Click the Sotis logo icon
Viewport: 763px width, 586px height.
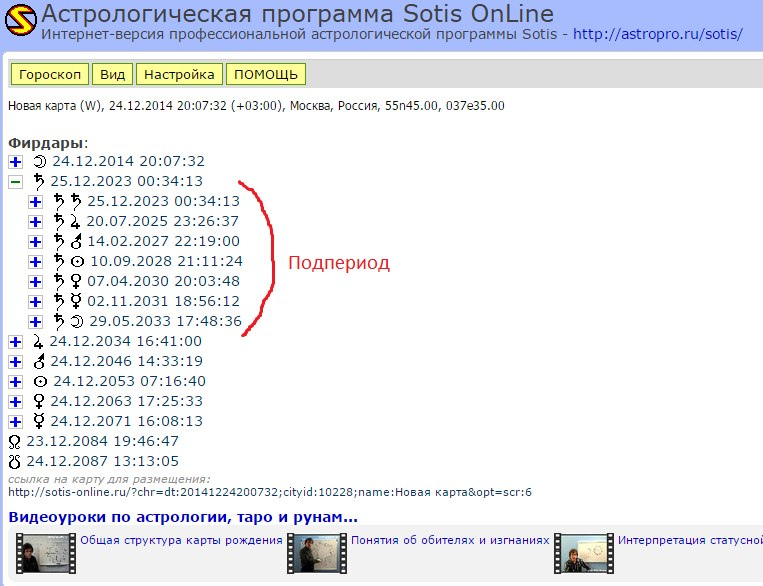pos(21,20)
